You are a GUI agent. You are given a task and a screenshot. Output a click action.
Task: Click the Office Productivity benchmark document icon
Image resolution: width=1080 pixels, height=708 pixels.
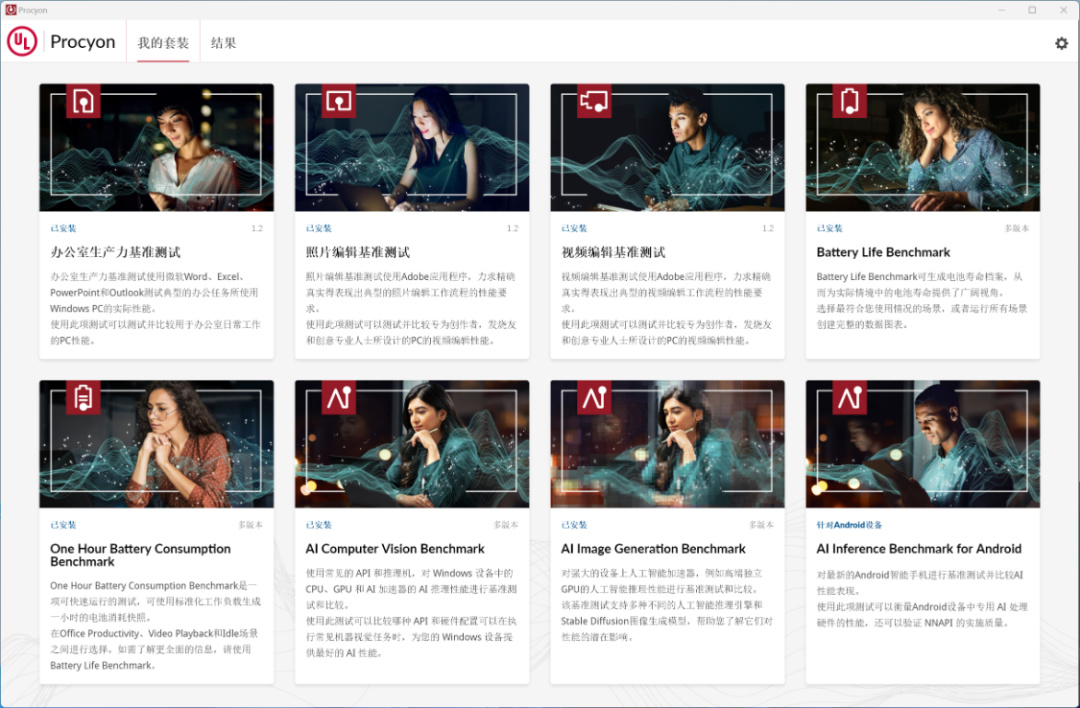coord(83,101)
